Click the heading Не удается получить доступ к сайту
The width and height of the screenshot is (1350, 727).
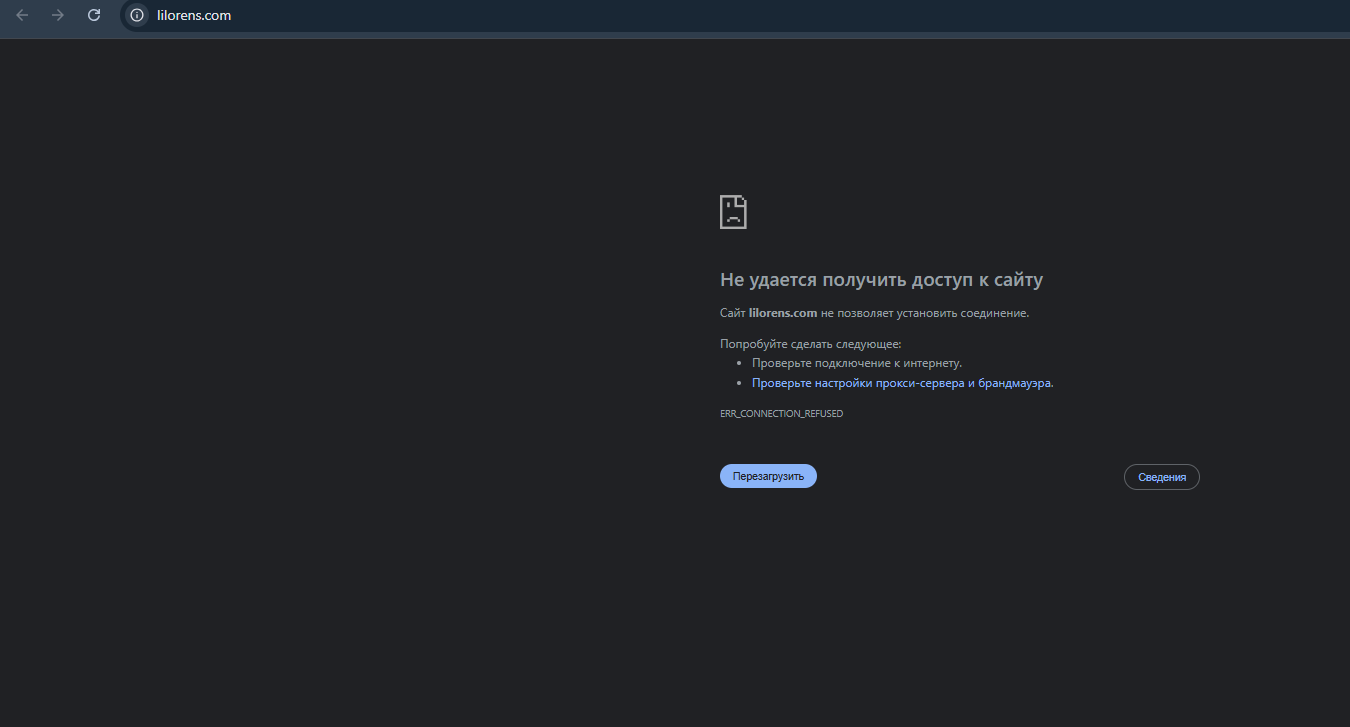[x=881, y=280]
